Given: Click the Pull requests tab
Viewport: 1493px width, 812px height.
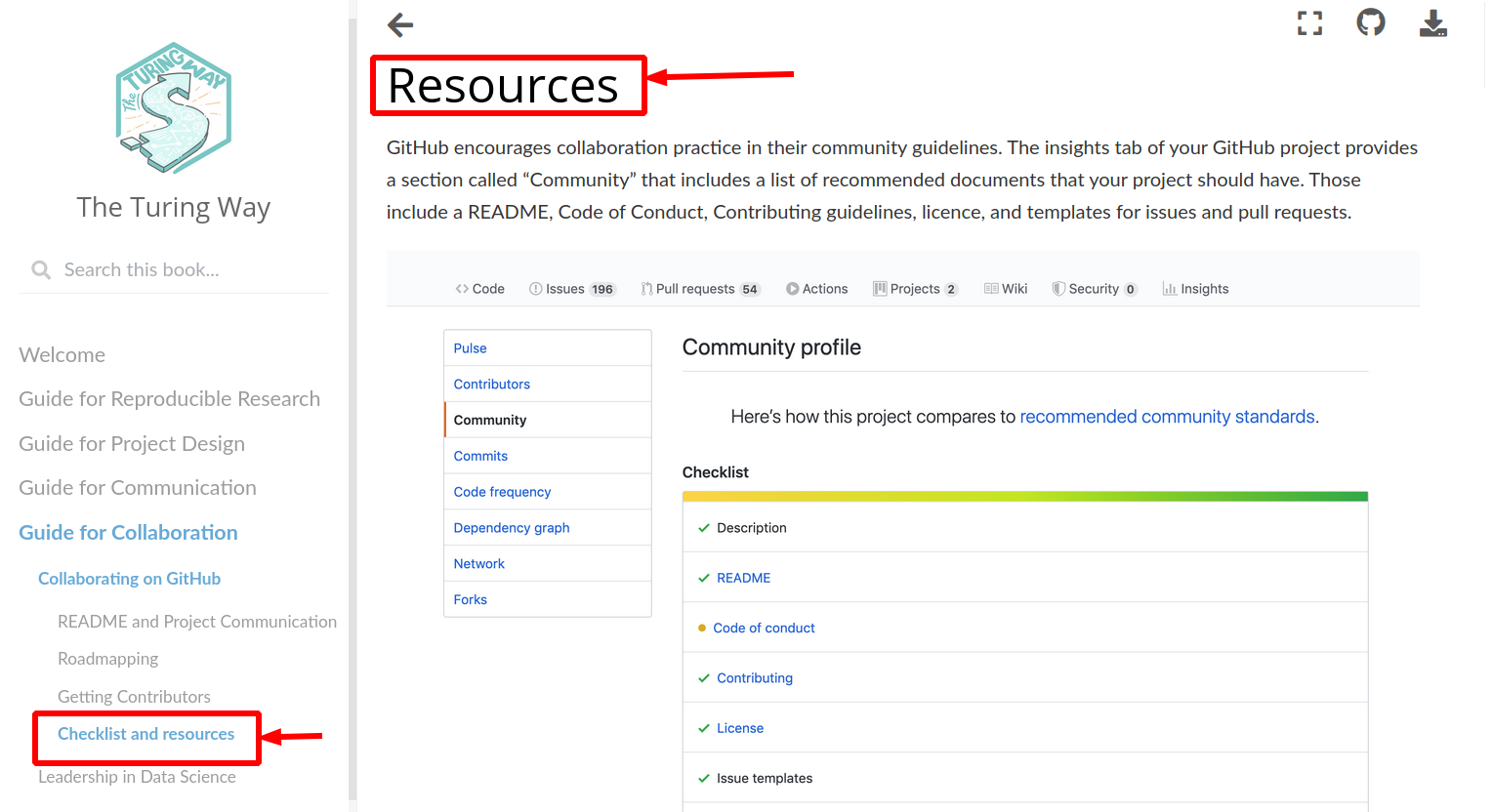Looking at the screenshot, I should click(700, 289).
